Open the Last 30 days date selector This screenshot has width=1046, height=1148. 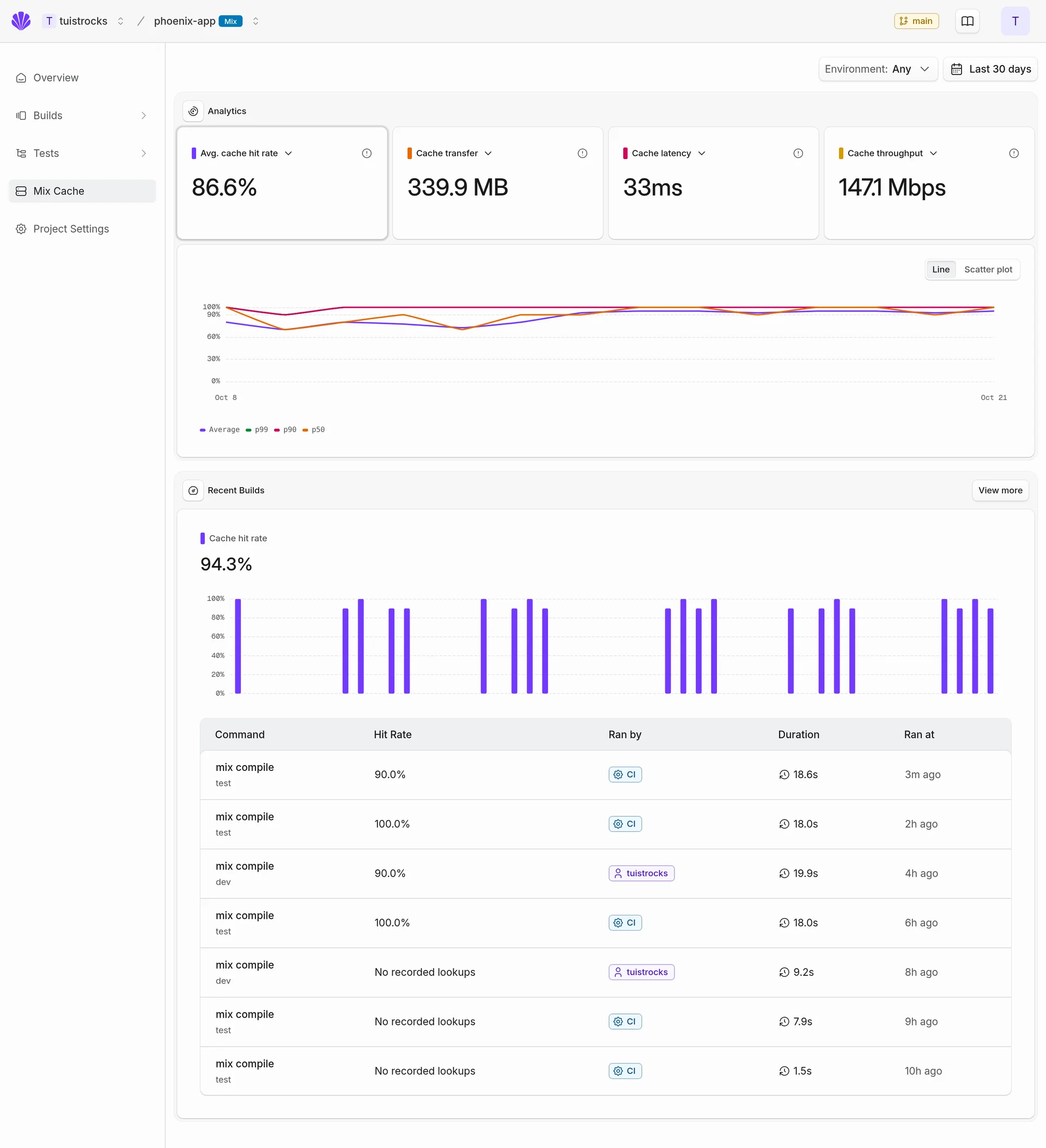990,69
